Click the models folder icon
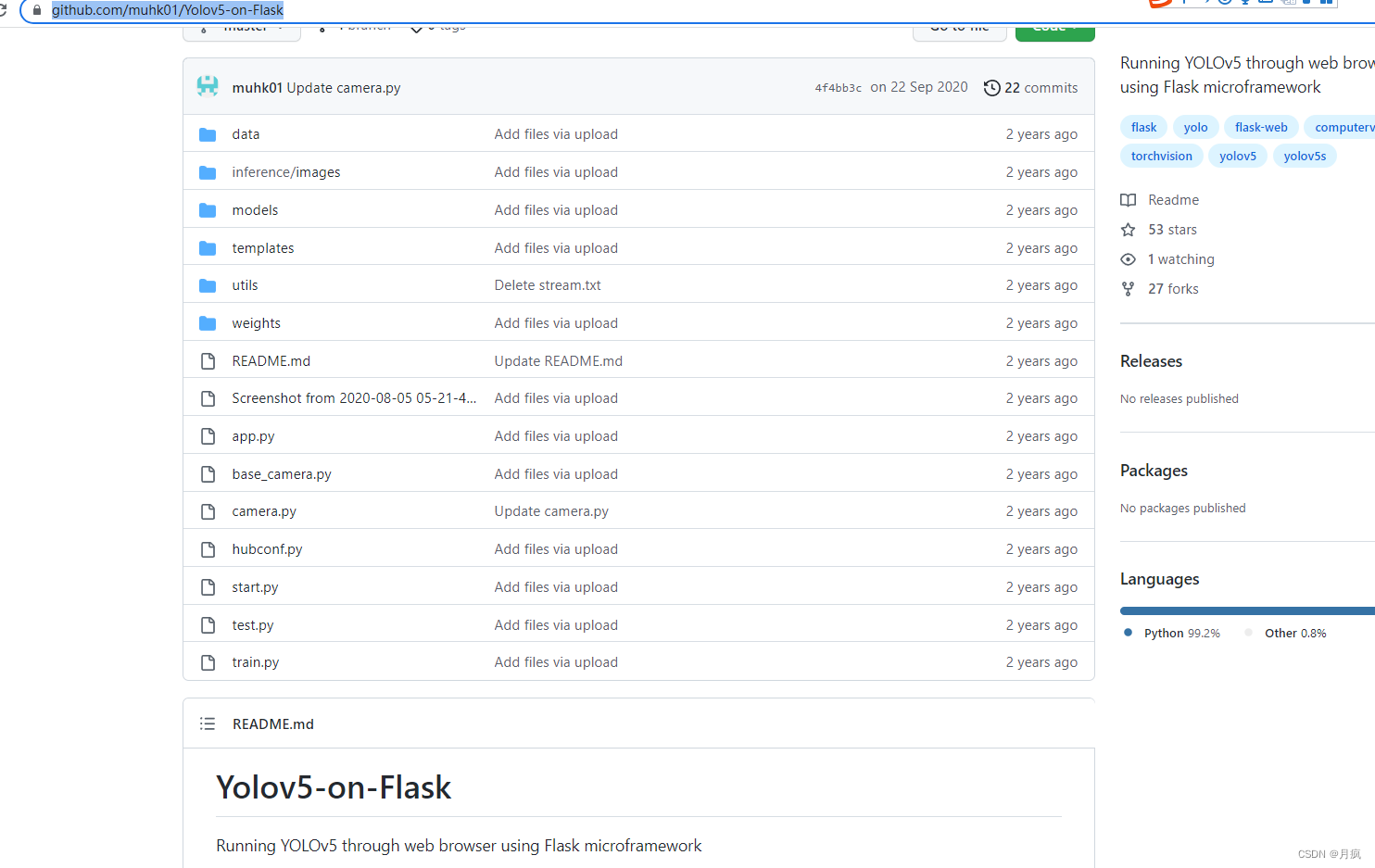This screenshot has height=868, width=1375. tap(208, 210)
